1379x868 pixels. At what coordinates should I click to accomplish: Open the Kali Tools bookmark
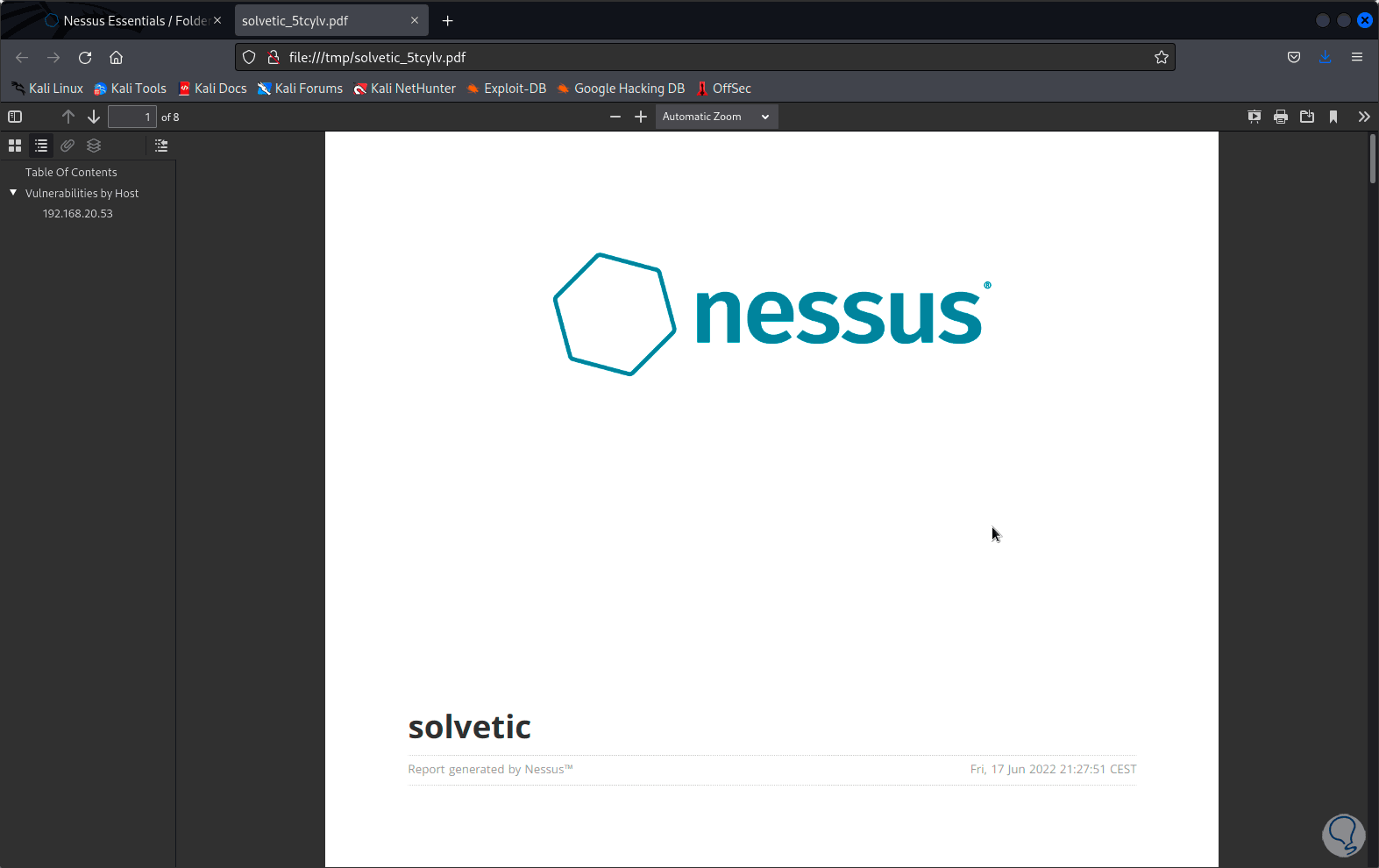(x=130, y=89)
